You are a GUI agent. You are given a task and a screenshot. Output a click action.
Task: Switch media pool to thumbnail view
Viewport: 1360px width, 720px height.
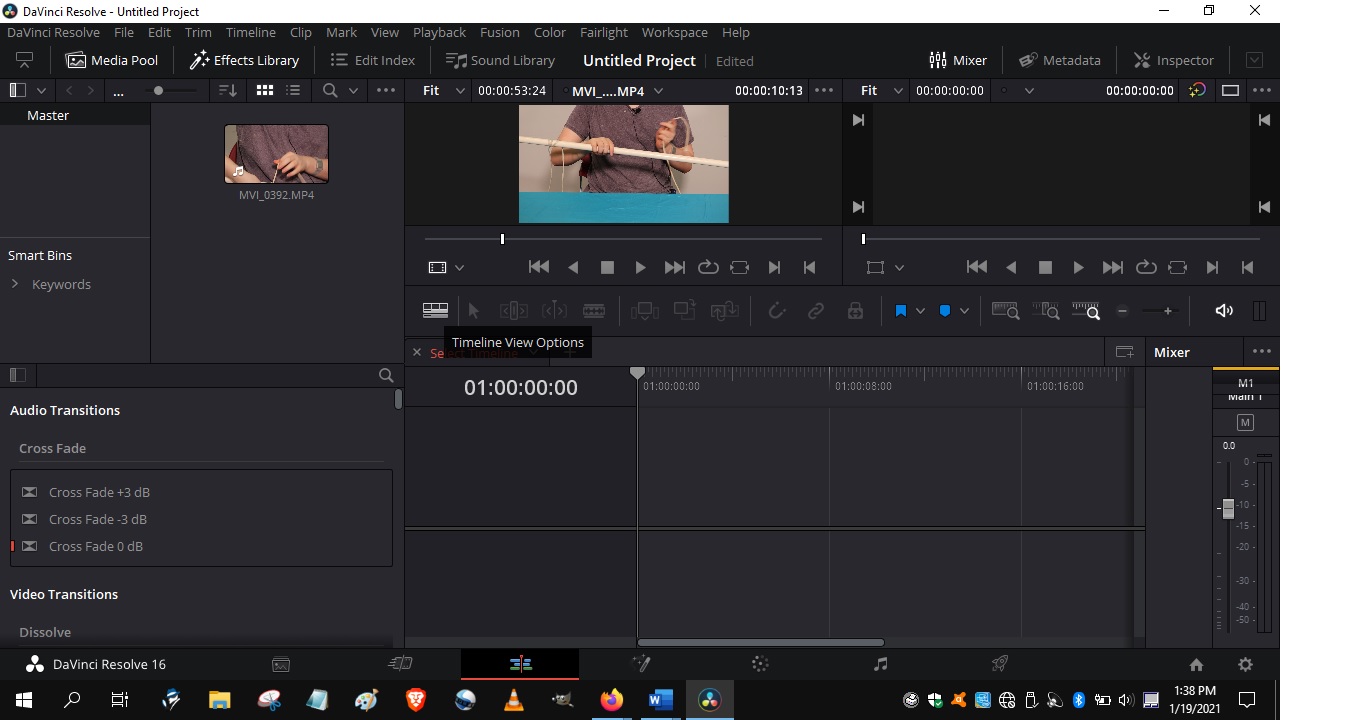coord(265,90)
